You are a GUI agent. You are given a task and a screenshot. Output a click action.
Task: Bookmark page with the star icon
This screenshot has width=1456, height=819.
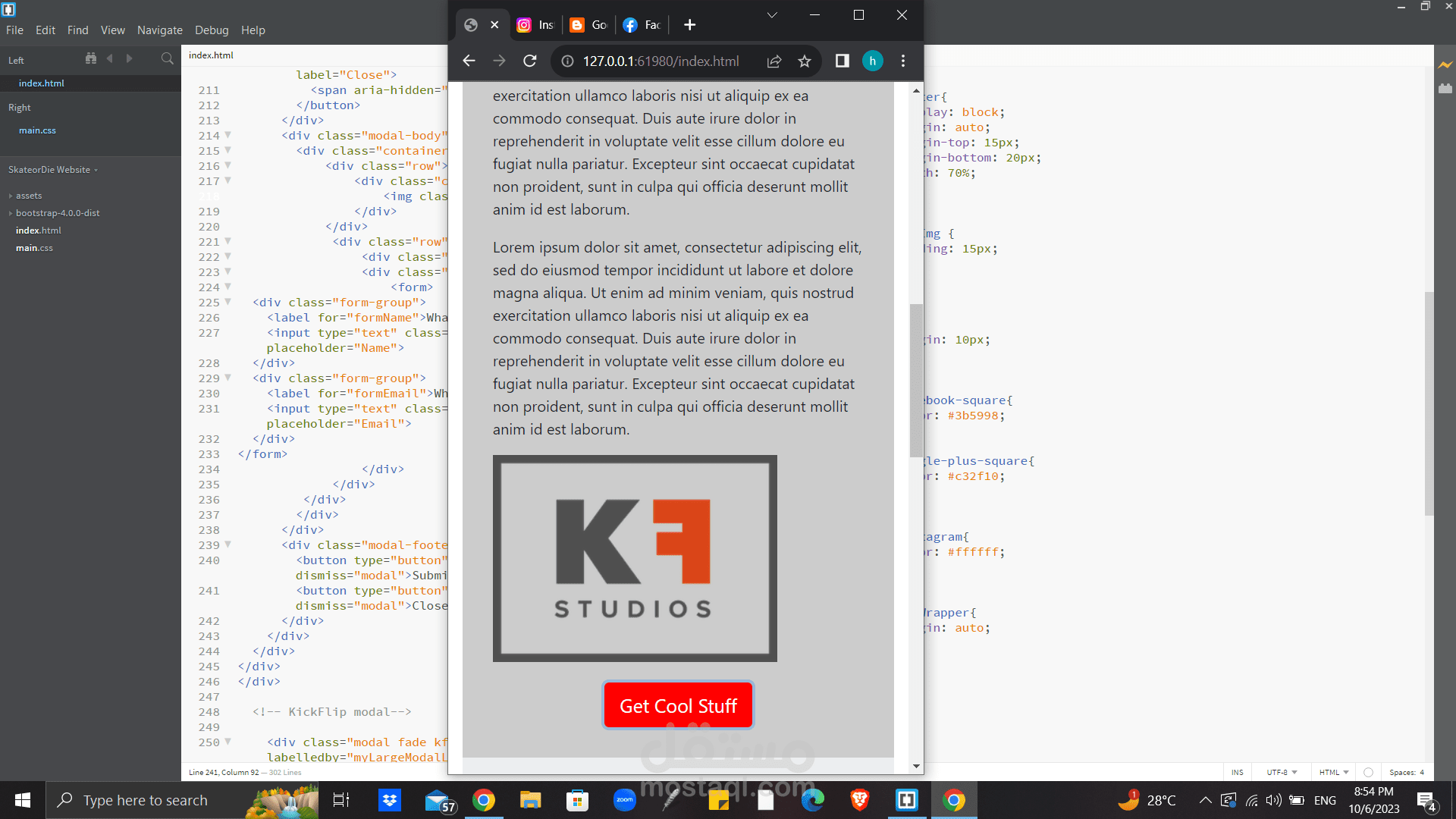tap(805, 61)
